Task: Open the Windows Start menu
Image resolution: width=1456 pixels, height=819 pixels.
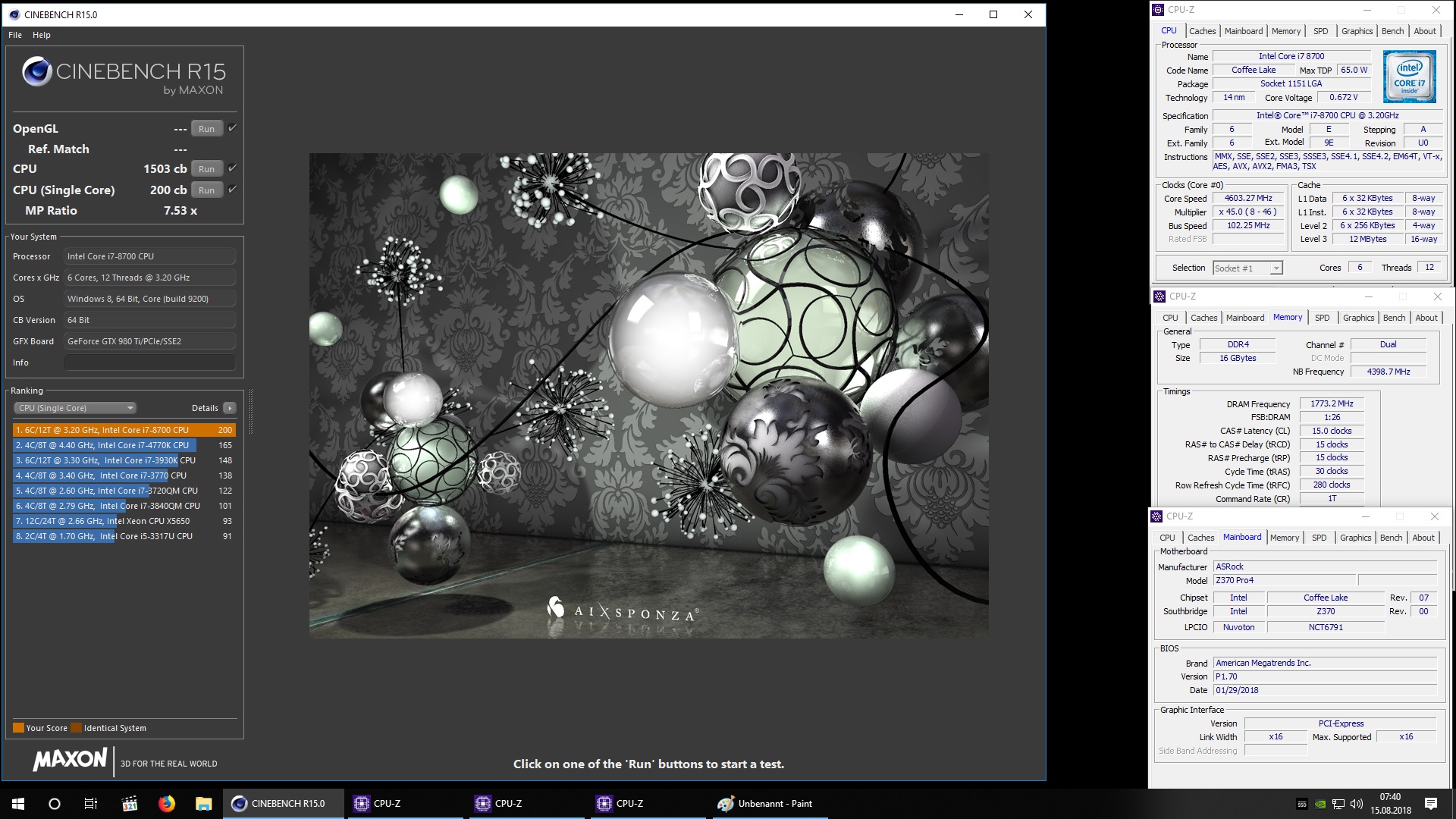Action: click(x=18, y=804)
